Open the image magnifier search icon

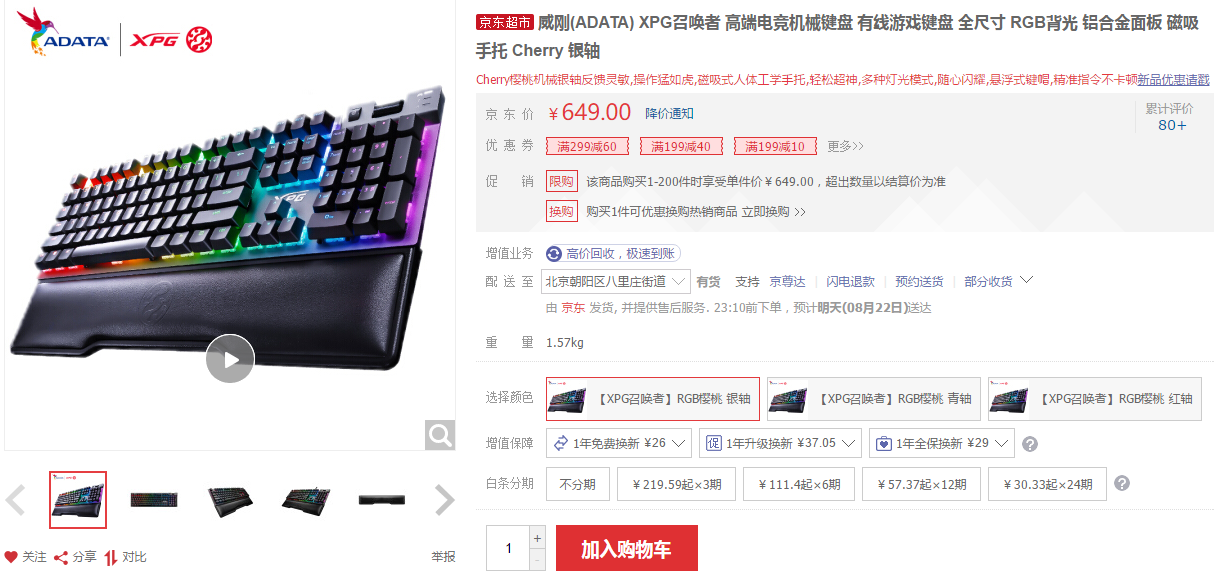[440, 435]
